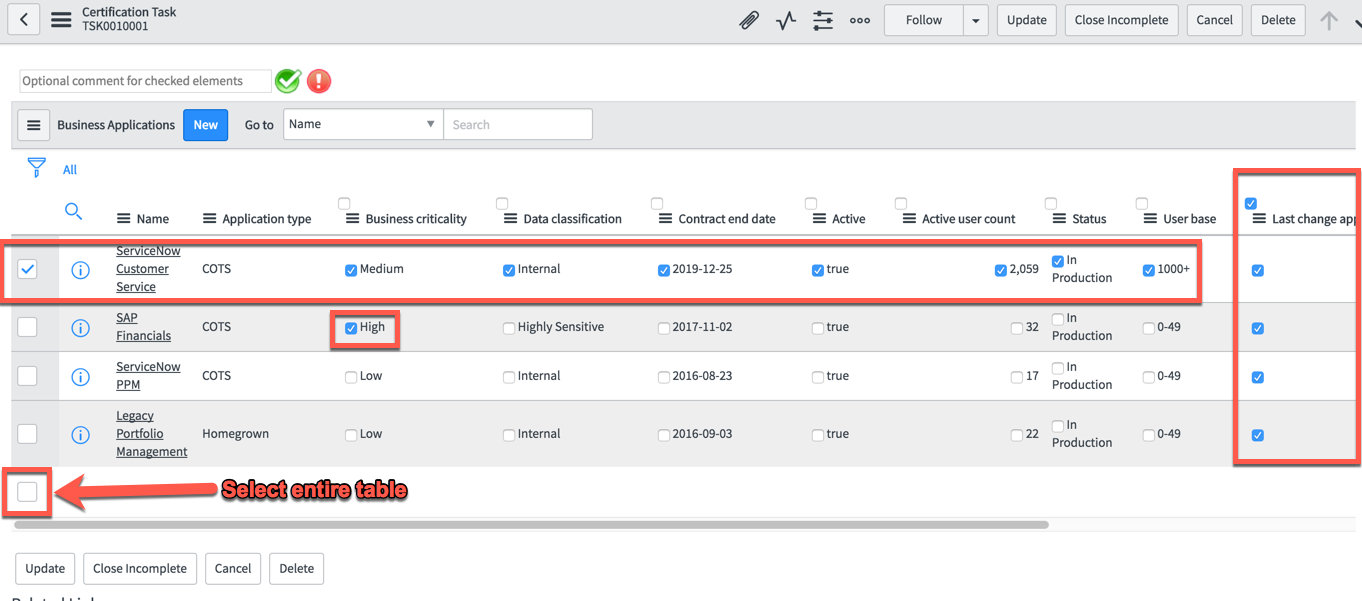
Task: Open the personalize form sliders icon
Action: coord(823,20)
